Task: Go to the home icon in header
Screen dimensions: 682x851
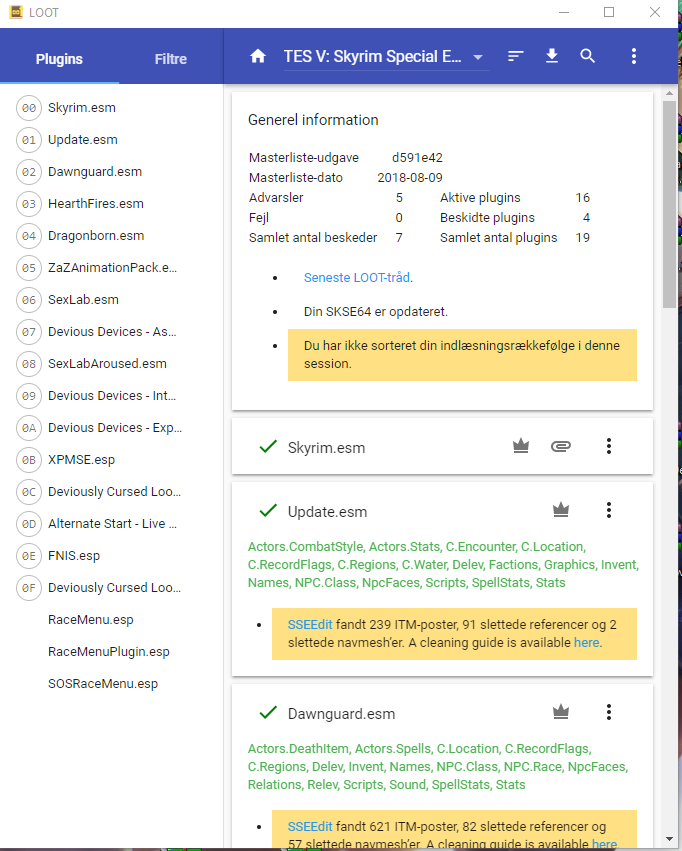Action: (258, 56)
